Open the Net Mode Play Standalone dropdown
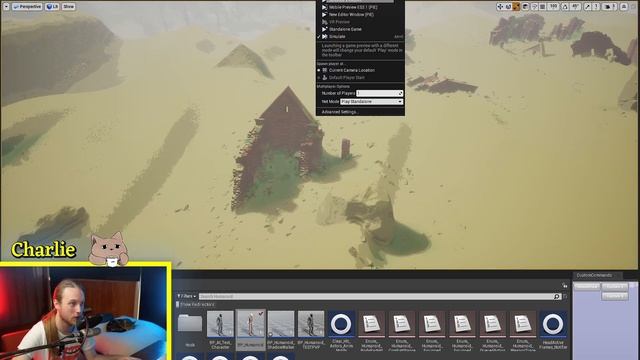This screenshot has height=360, width=640. 371,102
